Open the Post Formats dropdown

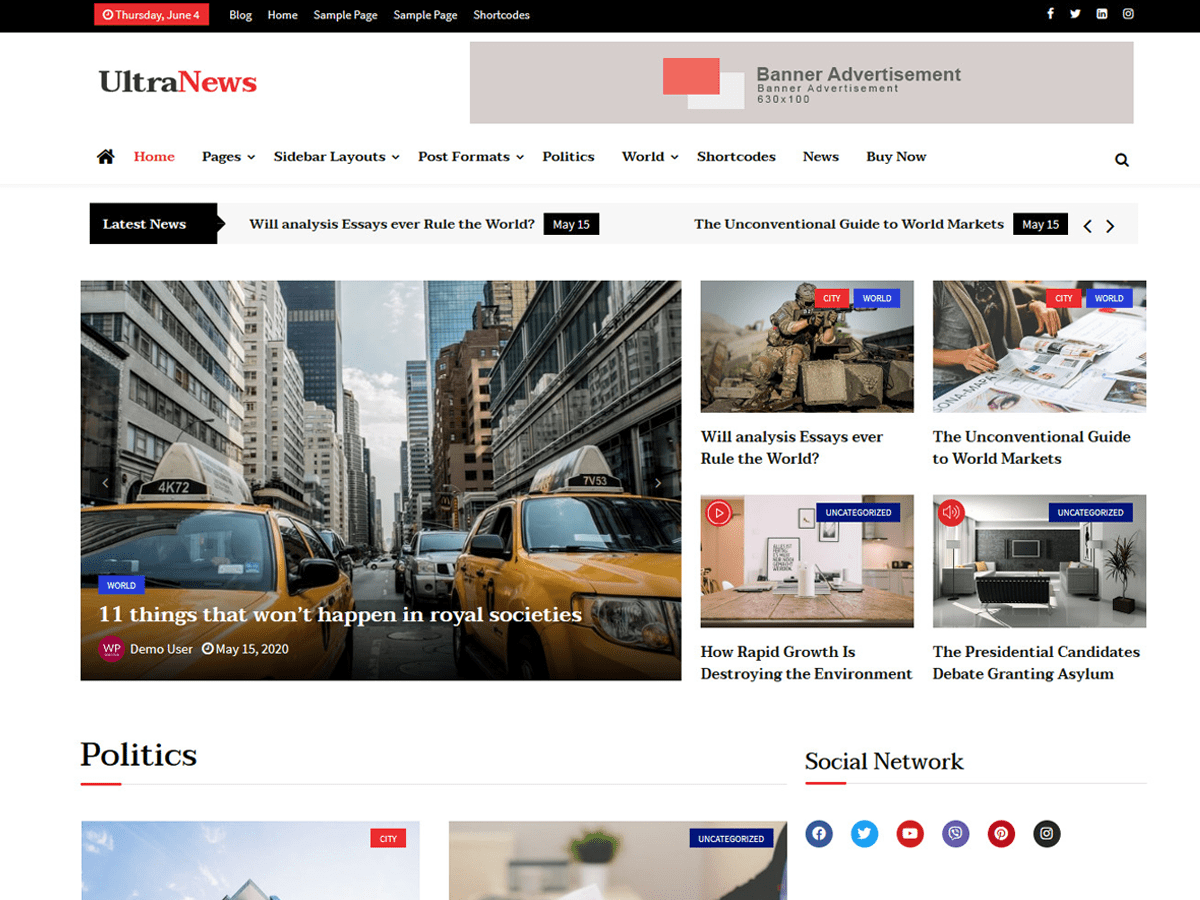pos(464,156)
